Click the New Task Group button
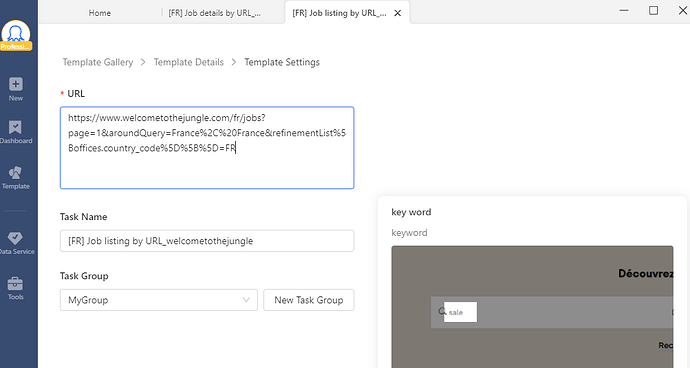 [308, 300]
